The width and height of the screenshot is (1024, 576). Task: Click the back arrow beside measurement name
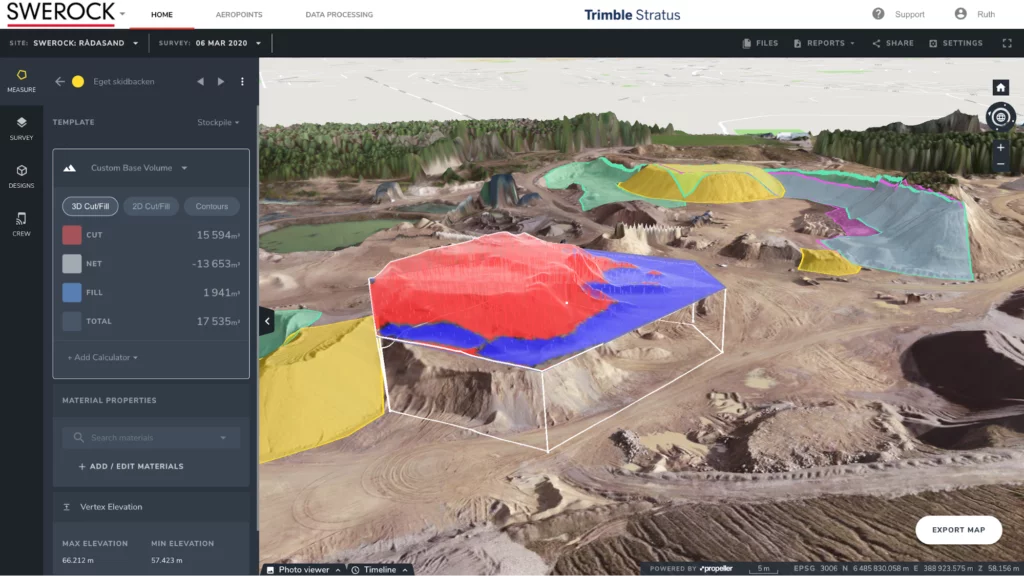coord(59,82)
